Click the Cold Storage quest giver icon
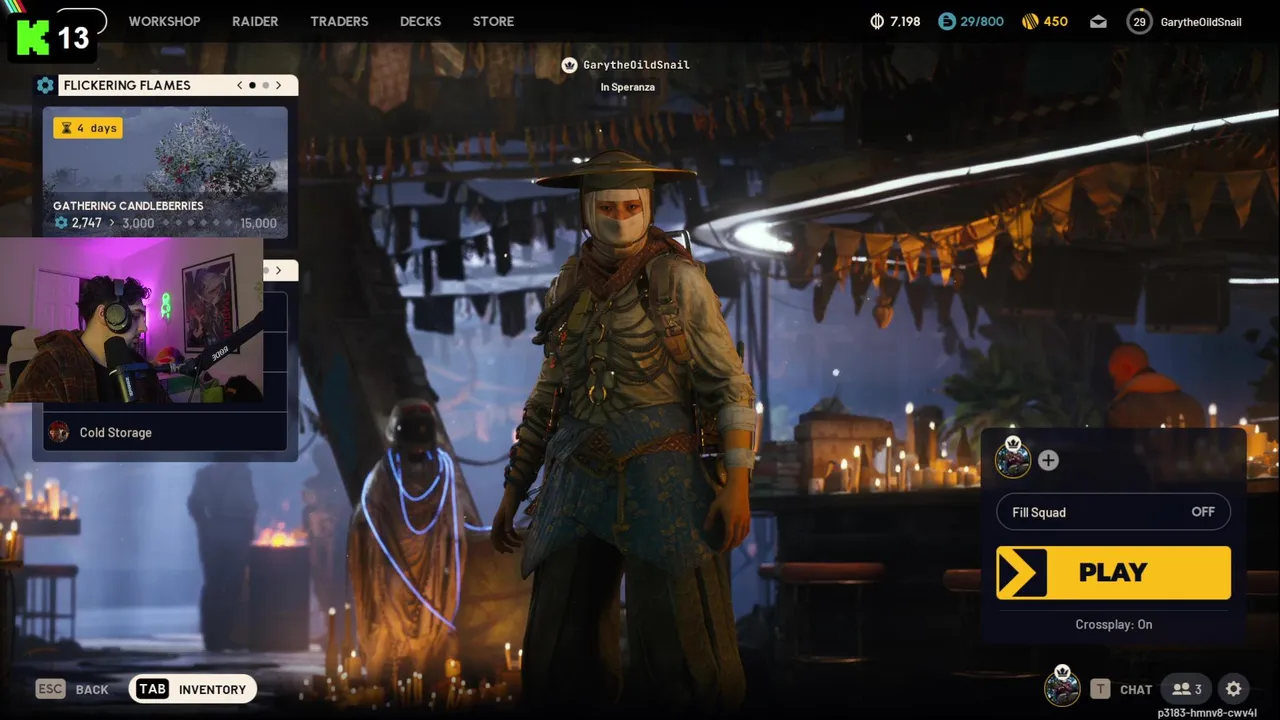1280x720 pixels. pos(59,432)
